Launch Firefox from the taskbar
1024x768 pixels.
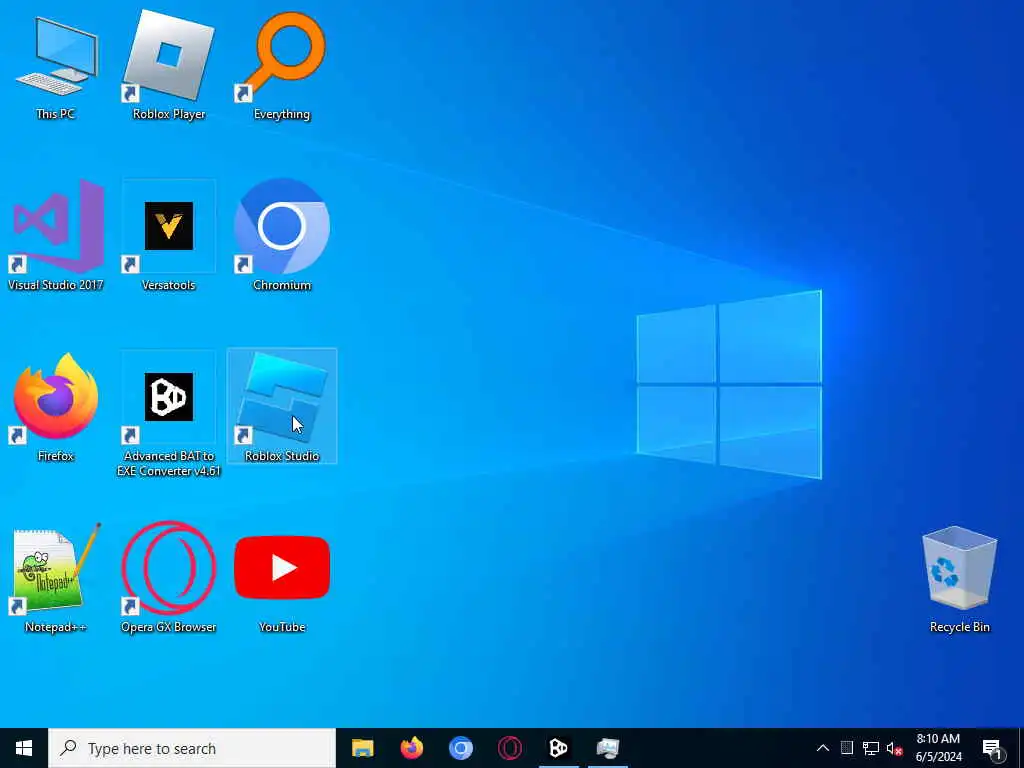(x=411, y=748)
